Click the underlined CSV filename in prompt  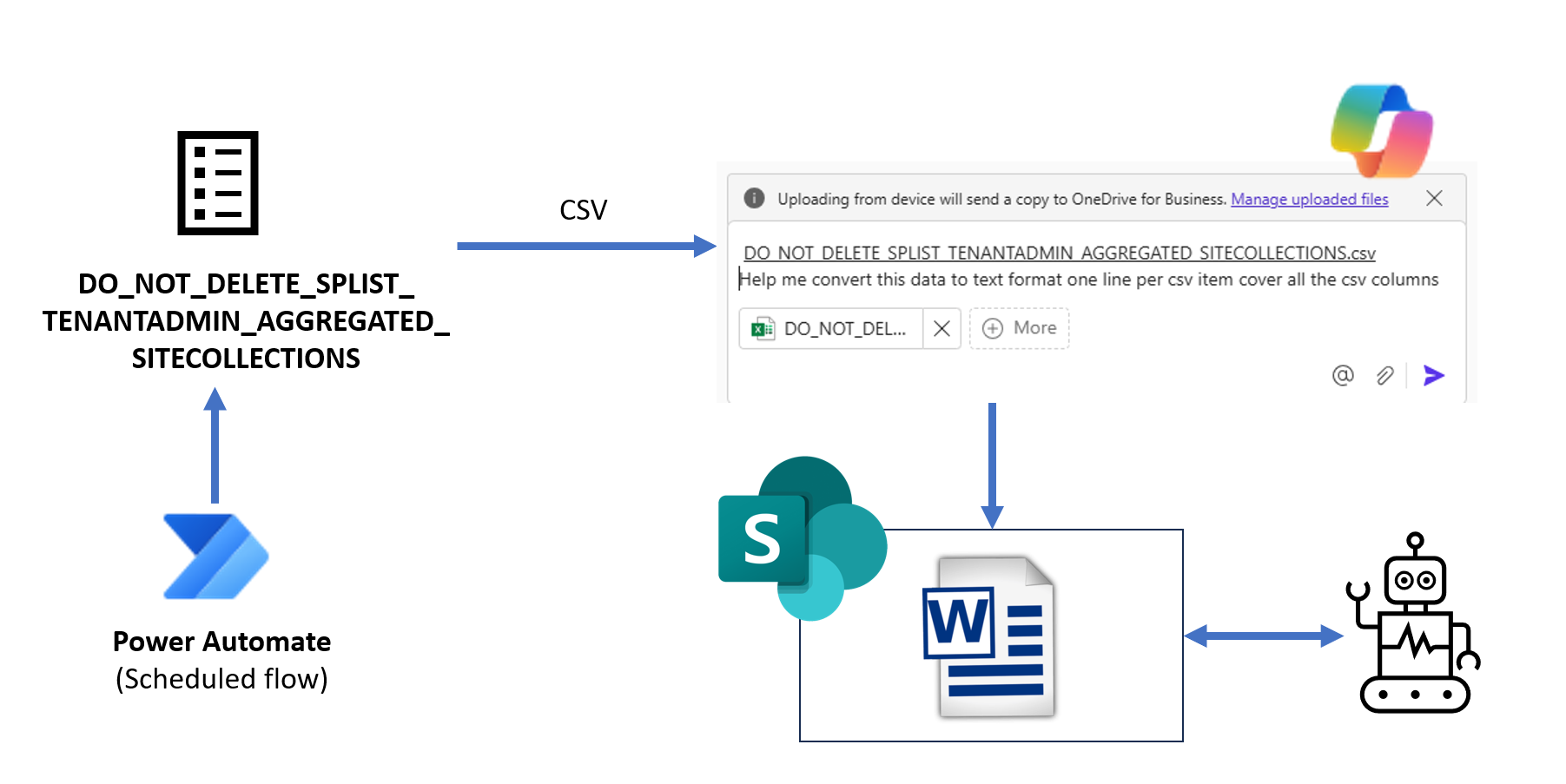click(x=1059, y=253)
